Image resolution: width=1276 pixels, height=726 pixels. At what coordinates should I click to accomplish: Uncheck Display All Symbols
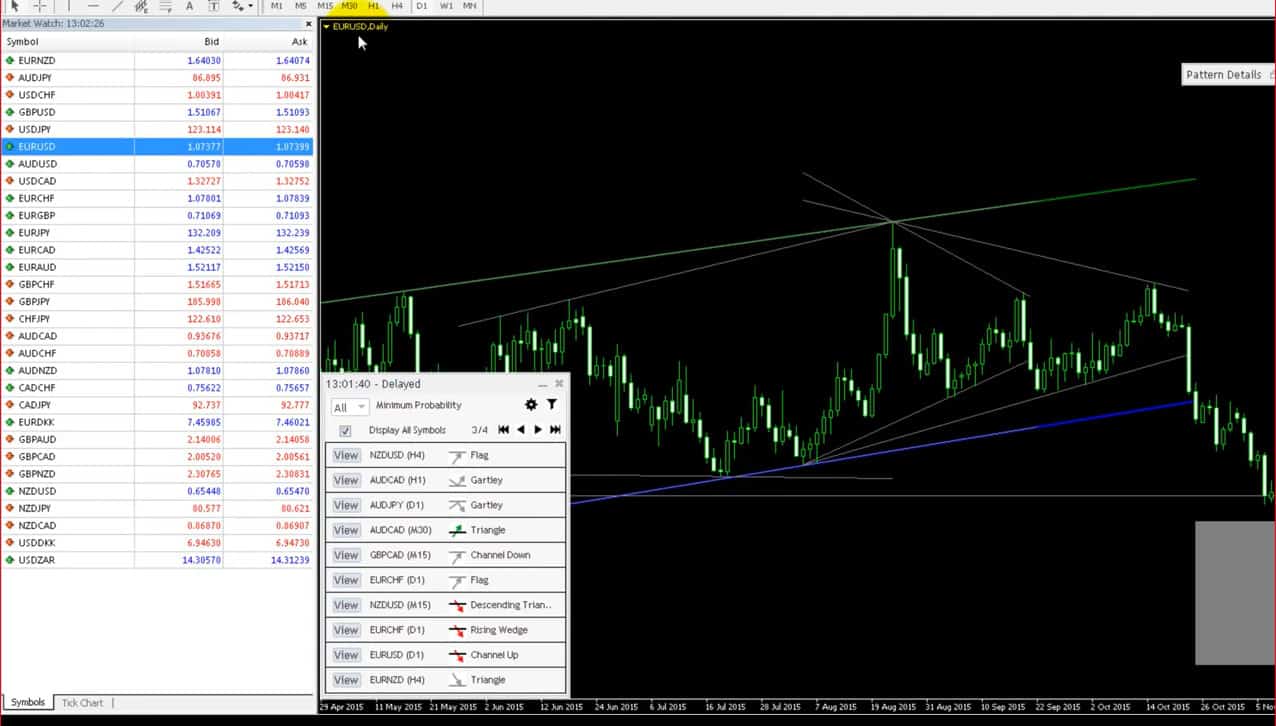coord(345,430)
